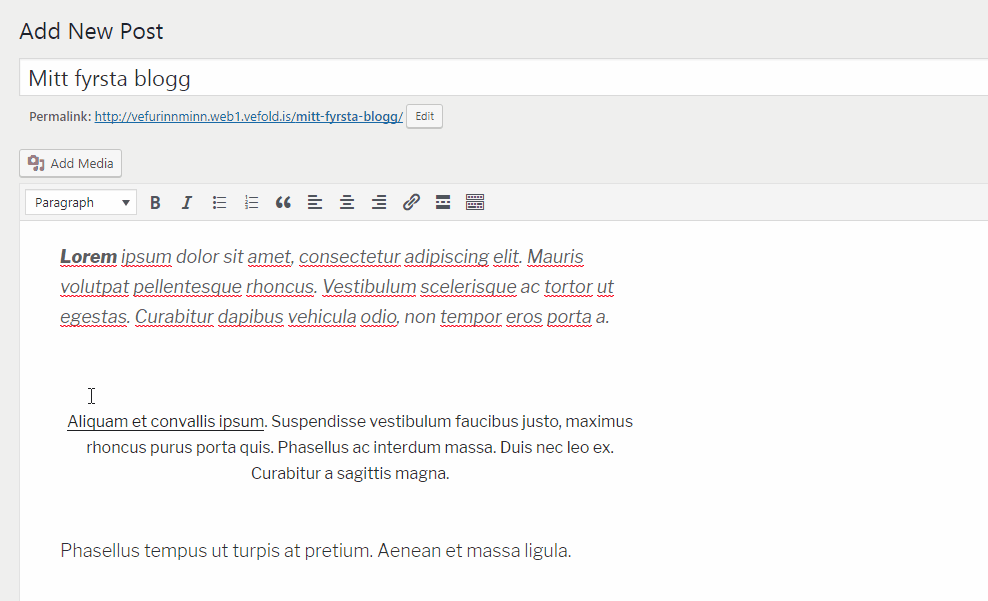Click the centered line "Curabitur a sagittis magna"
Image resolution: width=988 pixels, height=601 pixels.
[x=350, y=473]
